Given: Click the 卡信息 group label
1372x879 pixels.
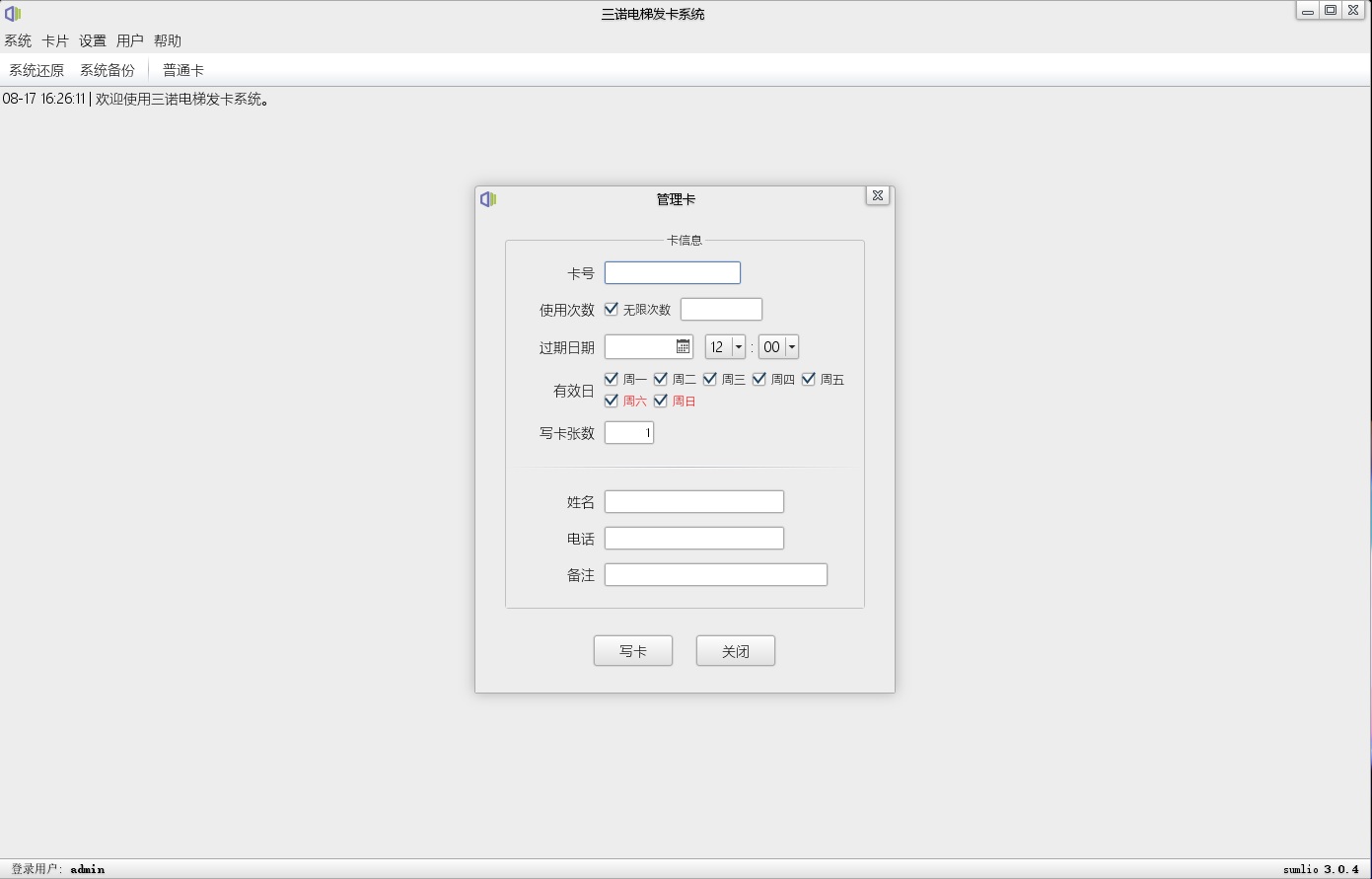Looking at the screenshot, I should click(x=685, y=240).
